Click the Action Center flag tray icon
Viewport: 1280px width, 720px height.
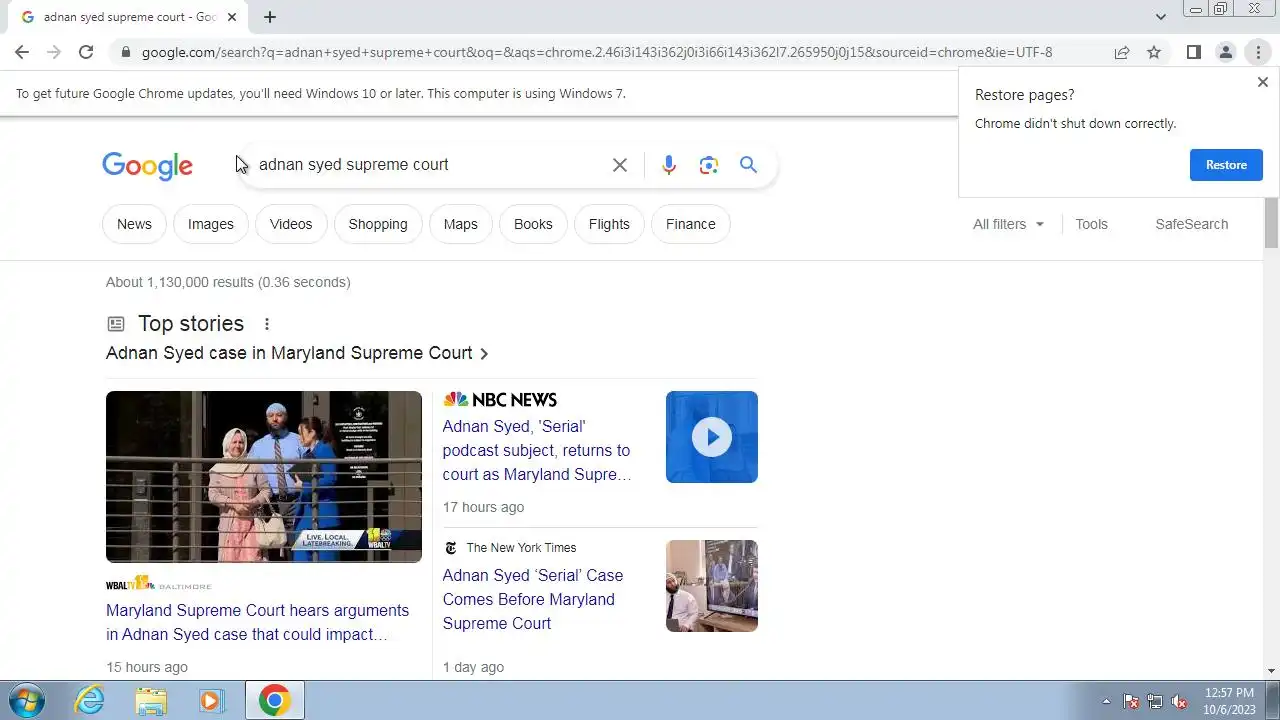point(1131,701)
